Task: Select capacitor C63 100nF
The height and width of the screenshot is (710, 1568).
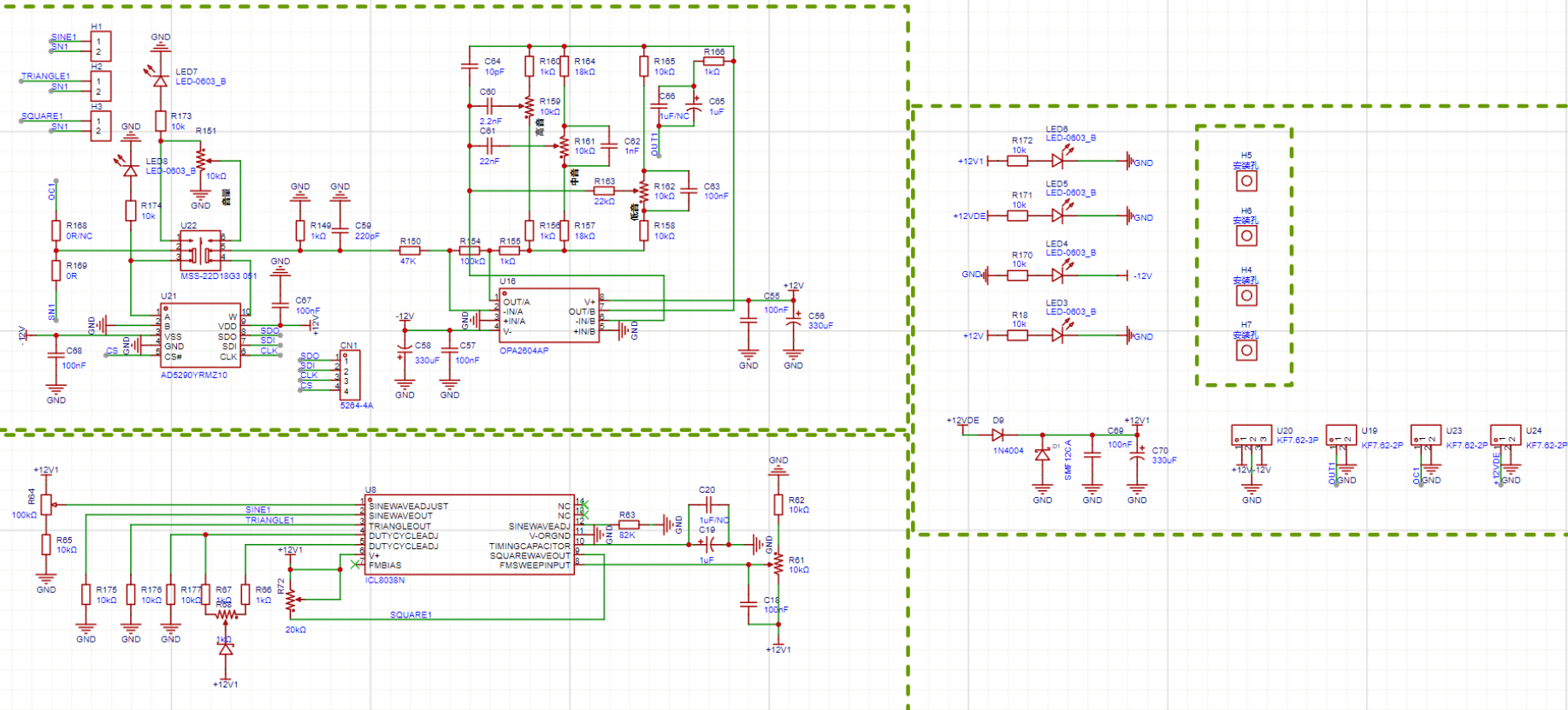Action: point(689,191)
